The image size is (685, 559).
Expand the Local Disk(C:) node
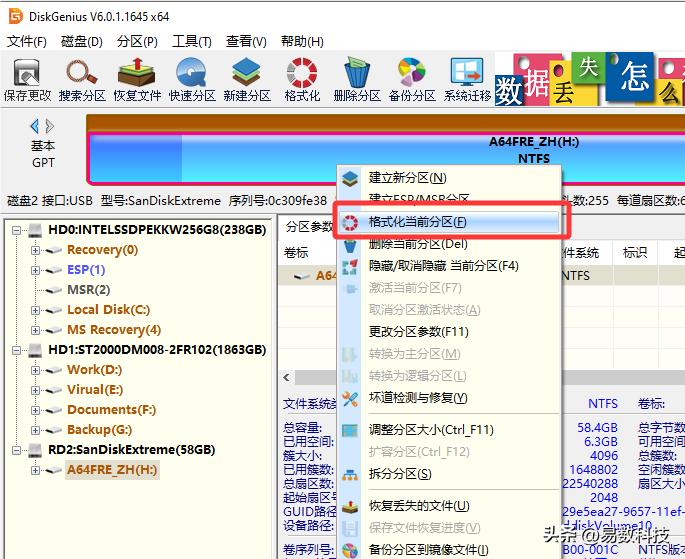pyautogui.click(x=35, y=310)
